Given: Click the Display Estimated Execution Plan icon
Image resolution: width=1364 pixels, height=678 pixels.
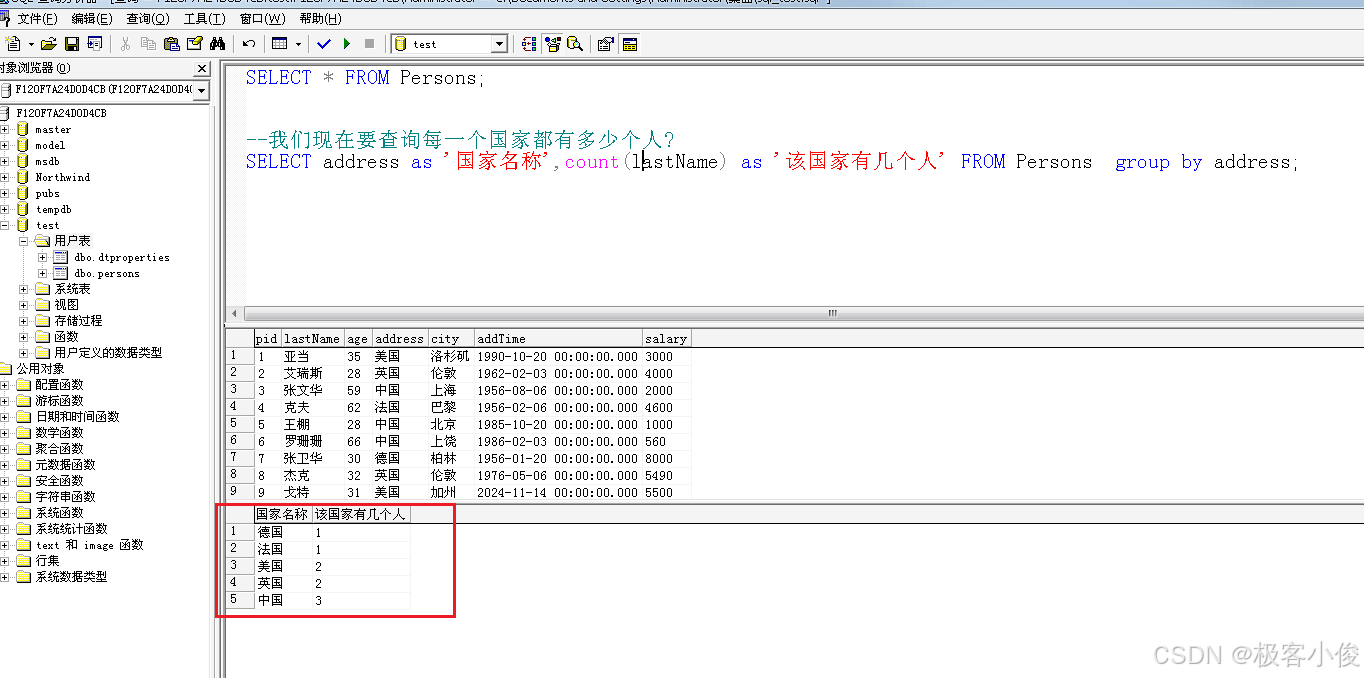Looking at the screenshot, I should (x=529, y=44).
